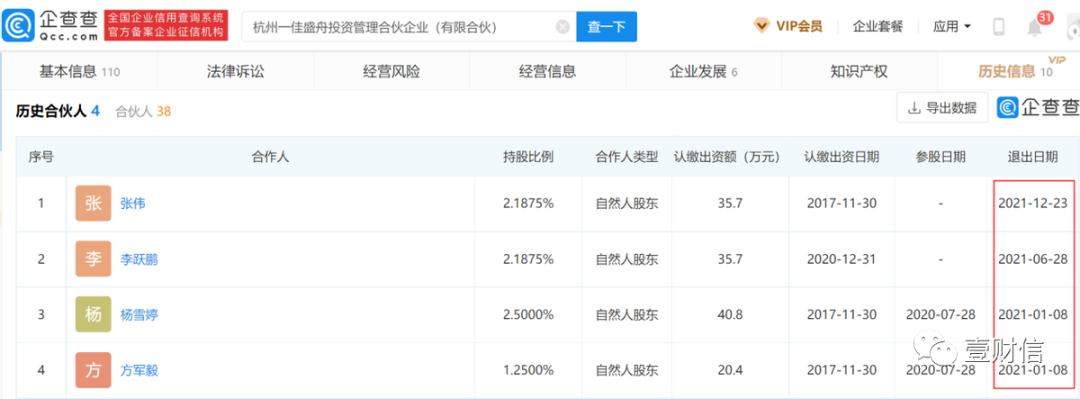This screenshot has height=399, width=1080.
Task: Click the VIP会员 diamond icon
Action: (x=761, y=26)
